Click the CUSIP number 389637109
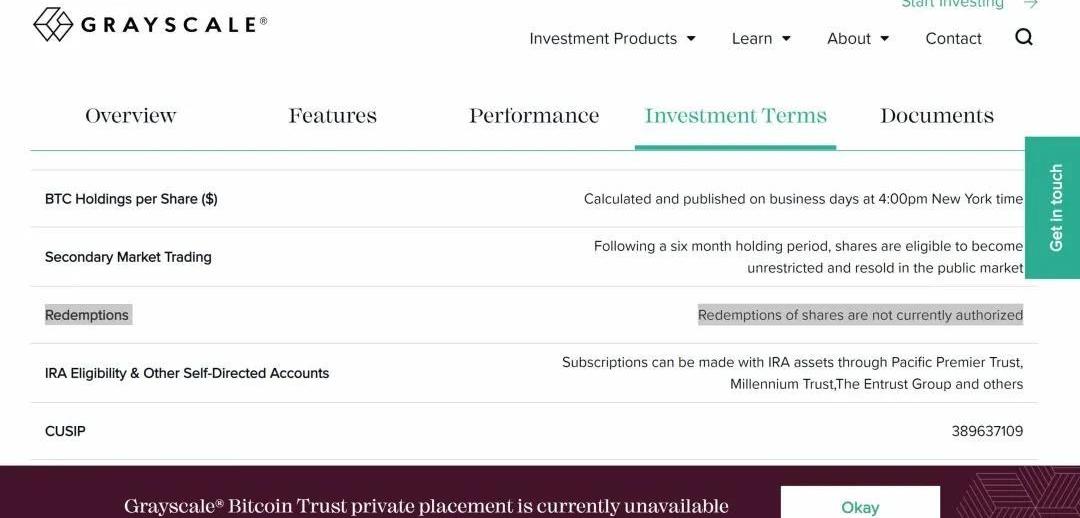This screenshot has width=1080, height=518. [987, 431]
